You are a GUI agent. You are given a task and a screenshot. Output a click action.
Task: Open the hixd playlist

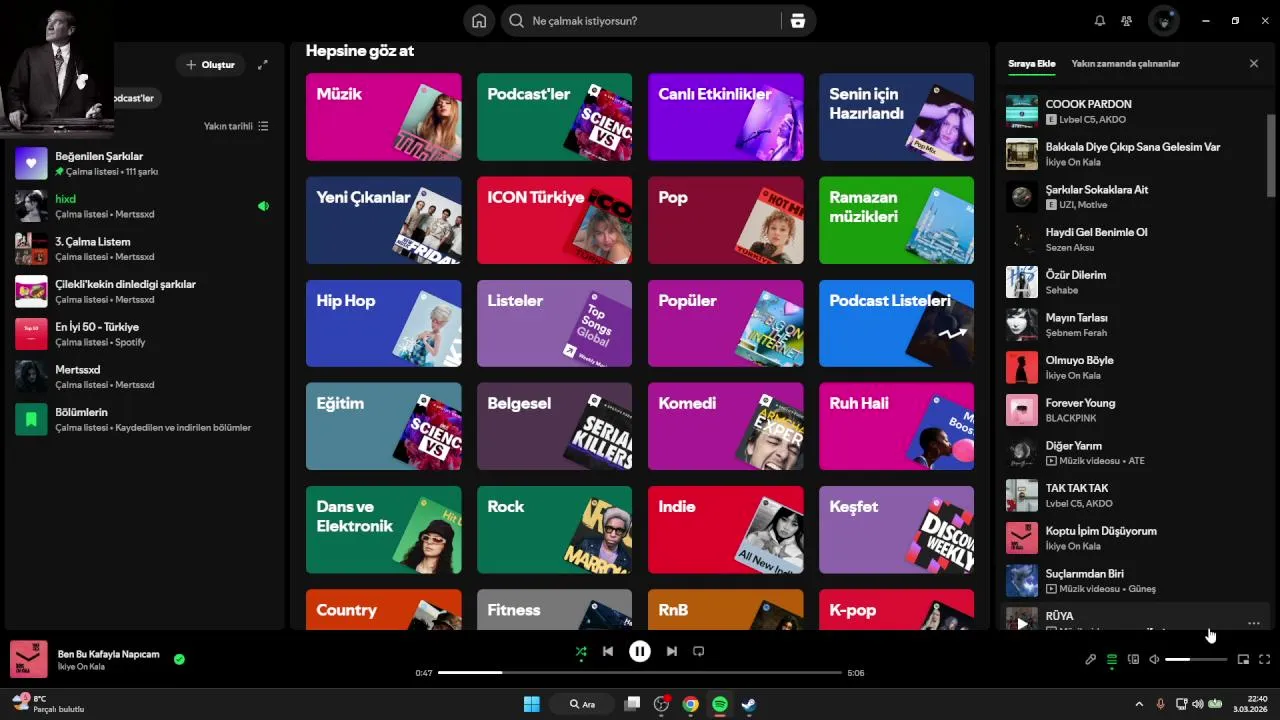(x=142, y=206)
